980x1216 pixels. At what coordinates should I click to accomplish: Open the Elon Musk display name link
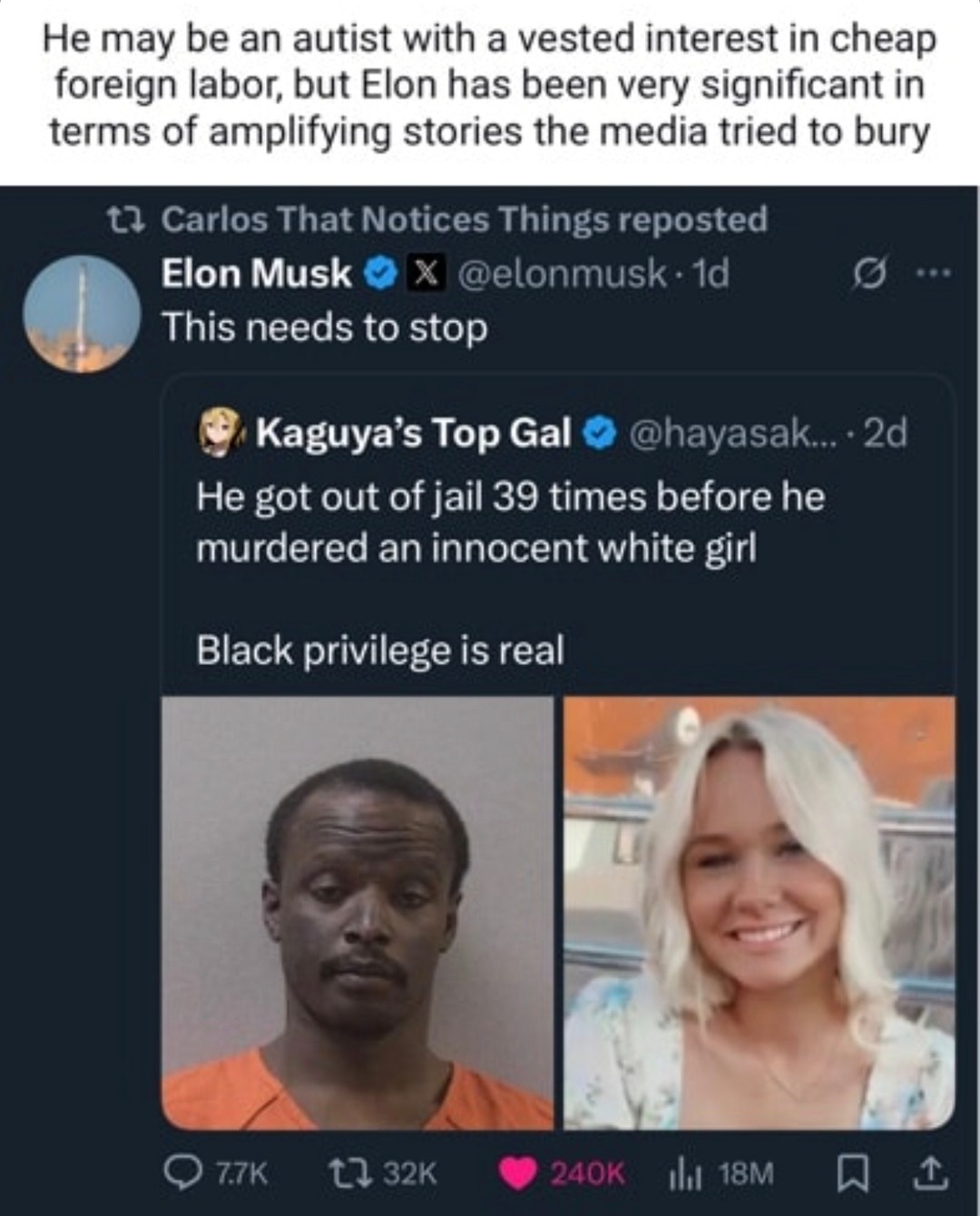click(256, 273)
